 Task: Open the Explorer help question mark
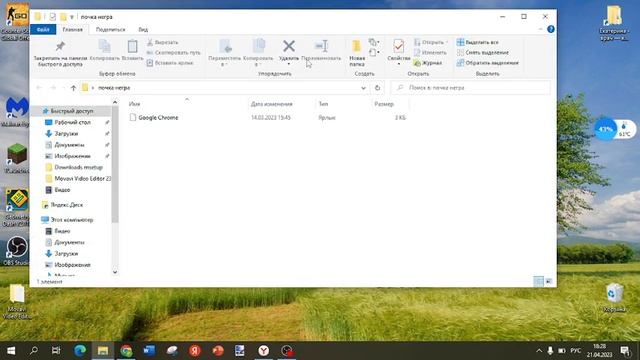point(551,29)
